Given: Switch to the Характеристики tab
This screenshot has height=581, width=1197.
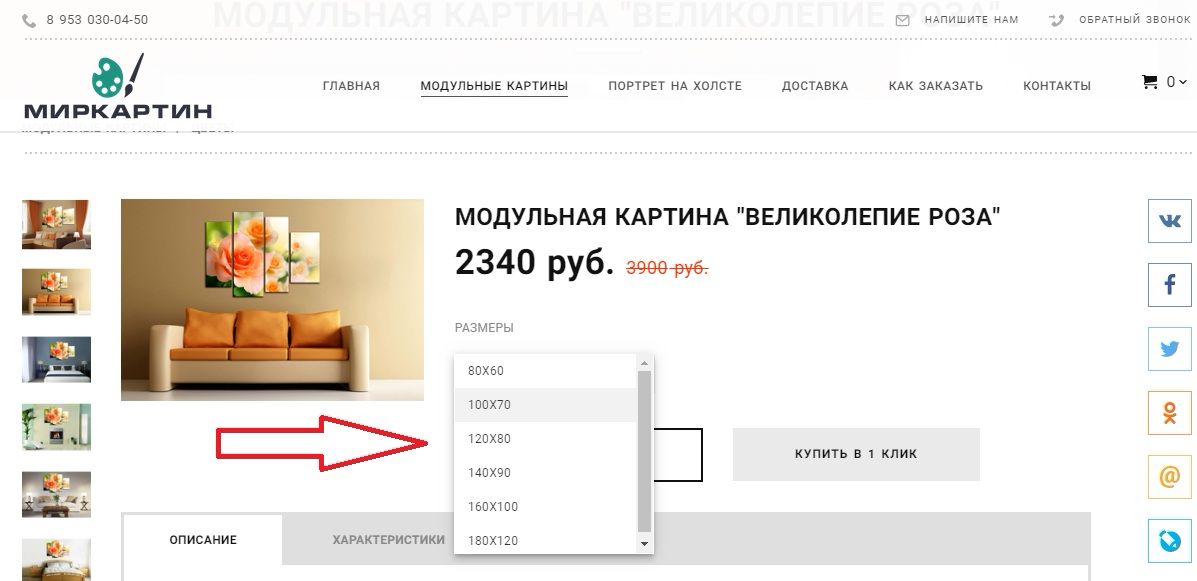Looking at the screenshot, I should pos(389,540).
